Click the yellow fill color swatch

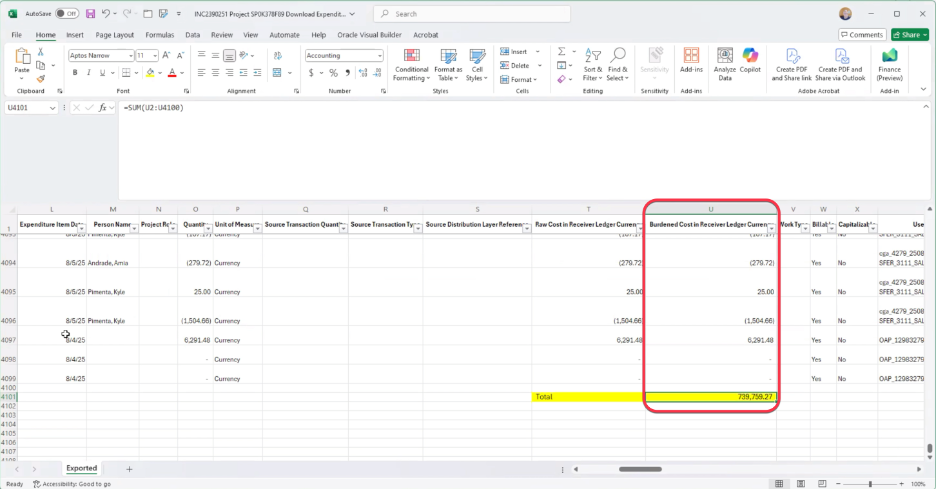(x=150, y=73)
